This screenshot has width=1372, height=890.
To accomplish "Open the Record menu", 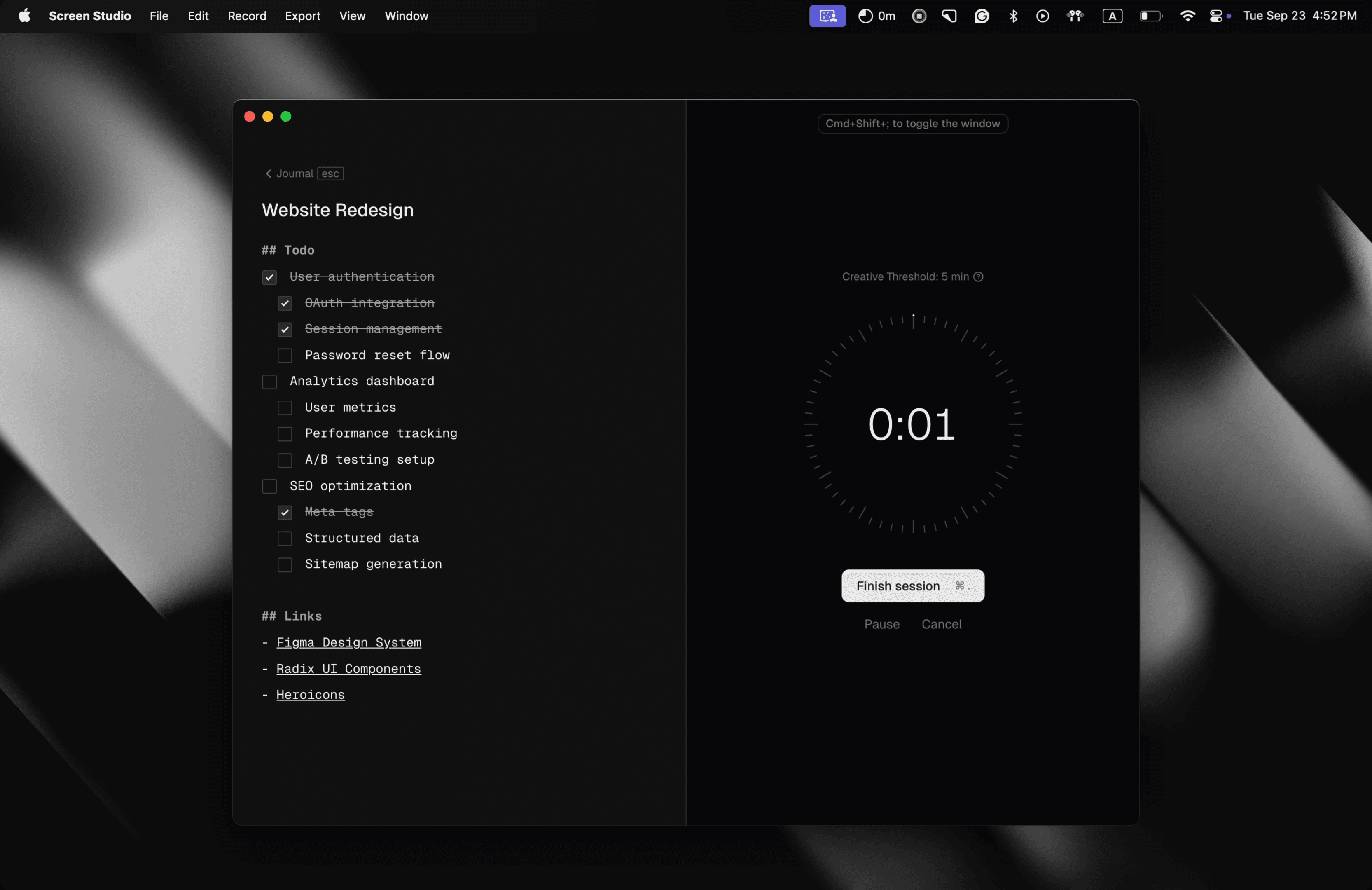I will pyautogui.click(x=247, y=16).
